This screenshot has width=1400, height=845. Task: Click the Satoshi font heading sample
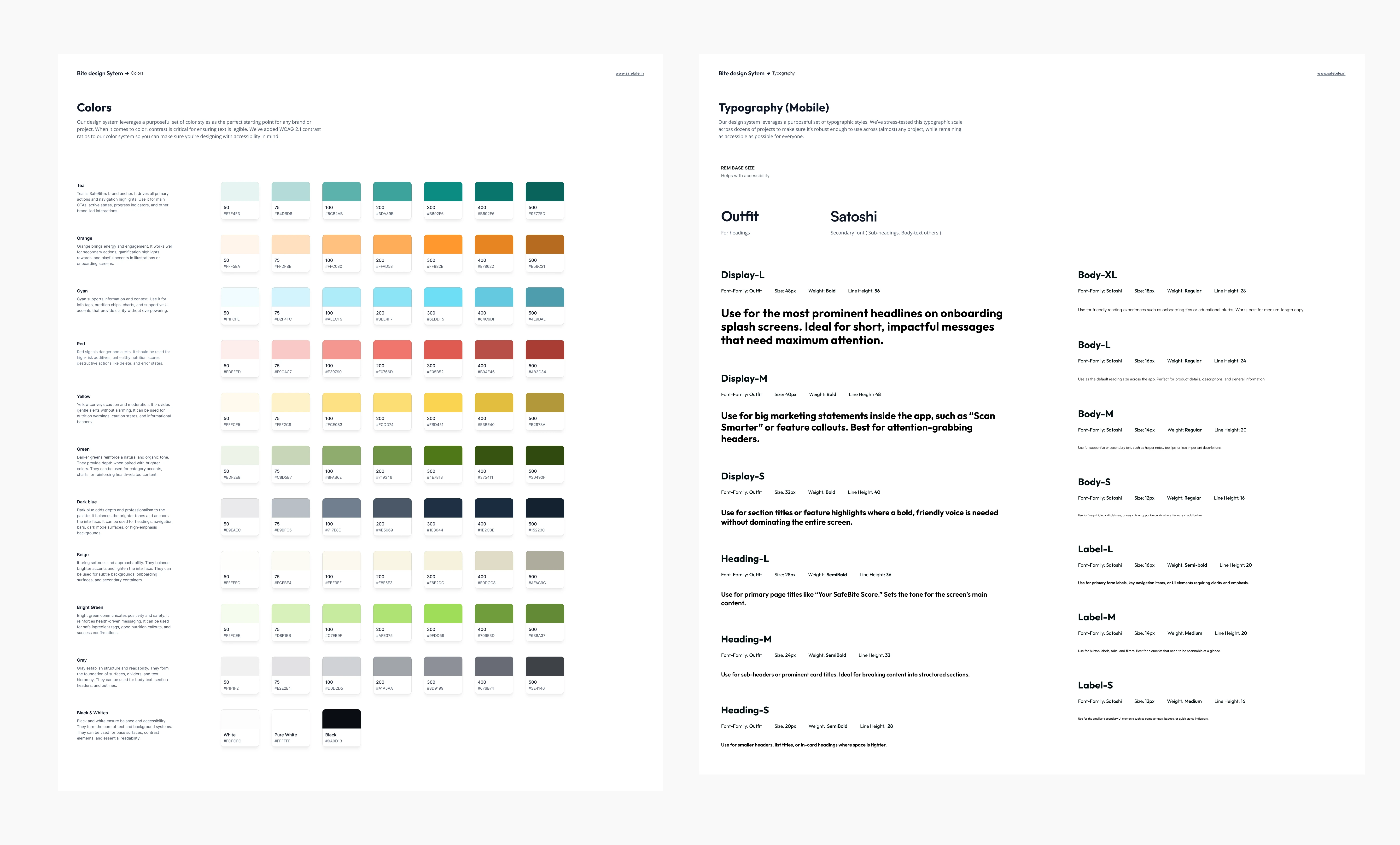point(853,216)
